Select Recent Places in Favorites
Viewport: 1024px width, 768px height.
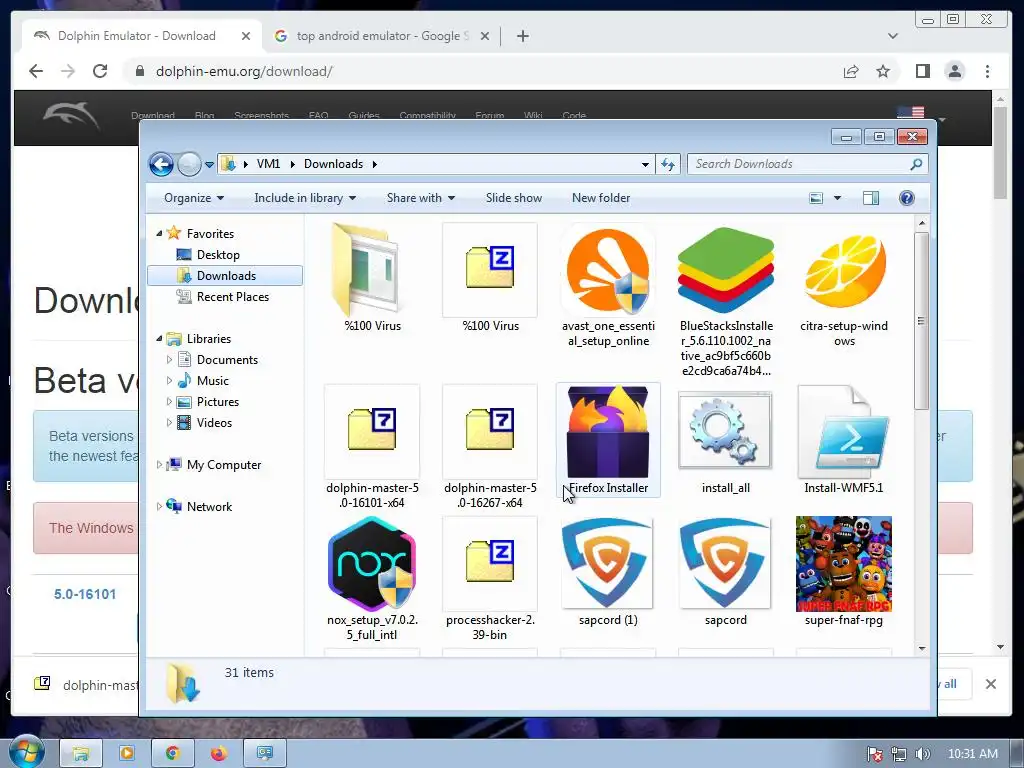(x=232, y=296)
